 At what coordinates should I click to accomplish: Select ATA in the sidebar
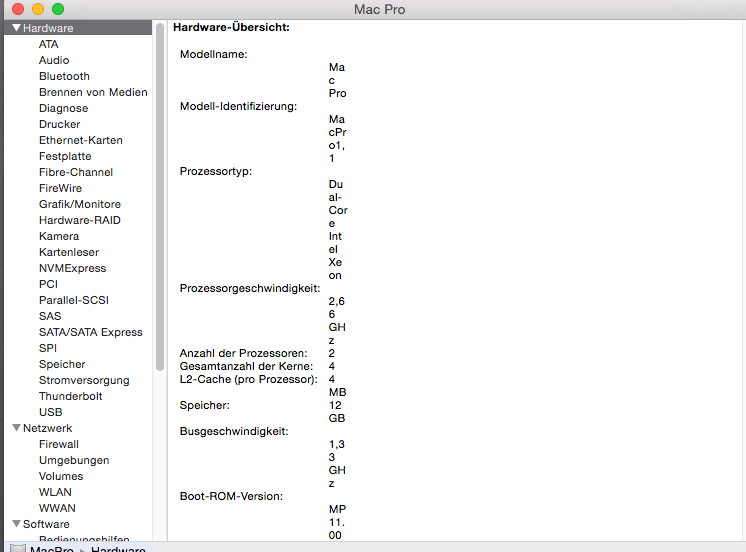(49, 44)
